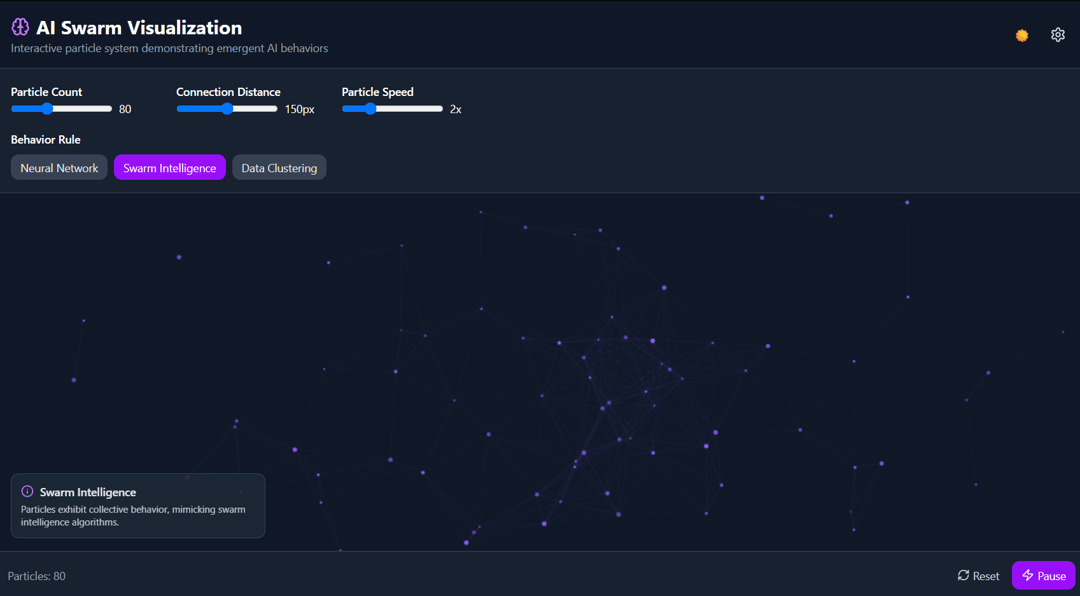Click the Behavior Rule heading
Image resolution: width=1080 pixels, height=596 pixels.
(x=45, y=140)
